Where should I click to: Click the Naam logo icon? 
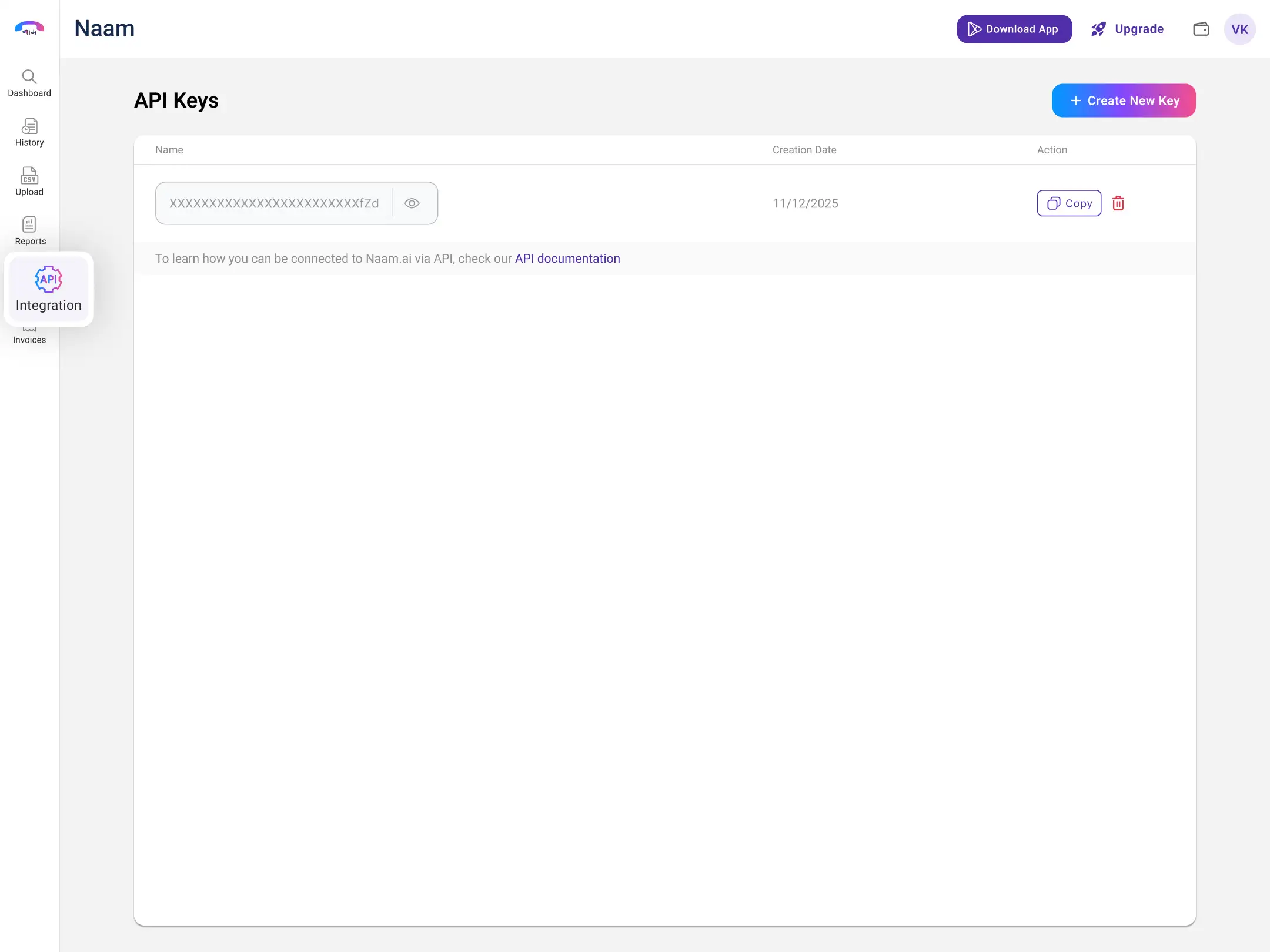coord(29,28)
